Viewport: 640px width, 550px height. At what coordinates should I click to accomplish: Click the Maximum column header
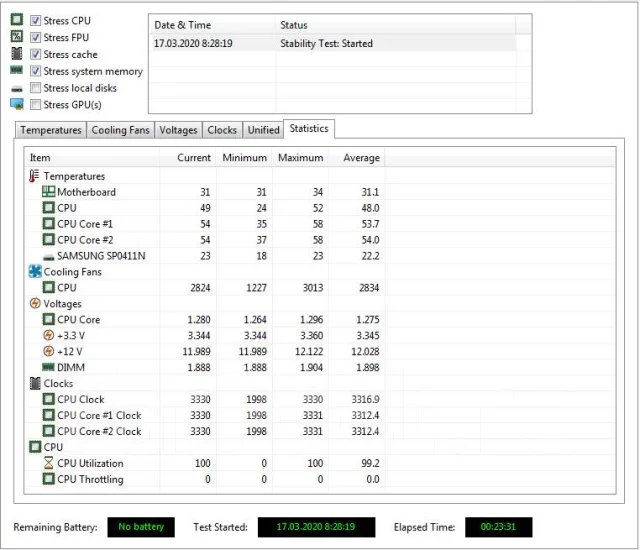point(300,157)
